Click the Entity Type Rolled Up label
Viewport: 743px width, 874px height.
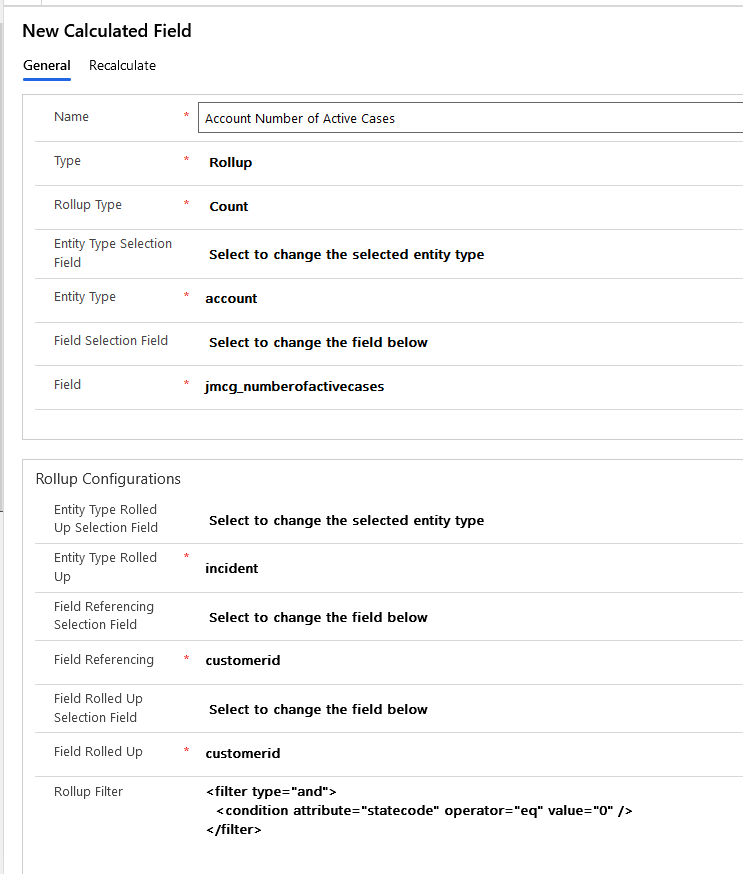point(105,567)
